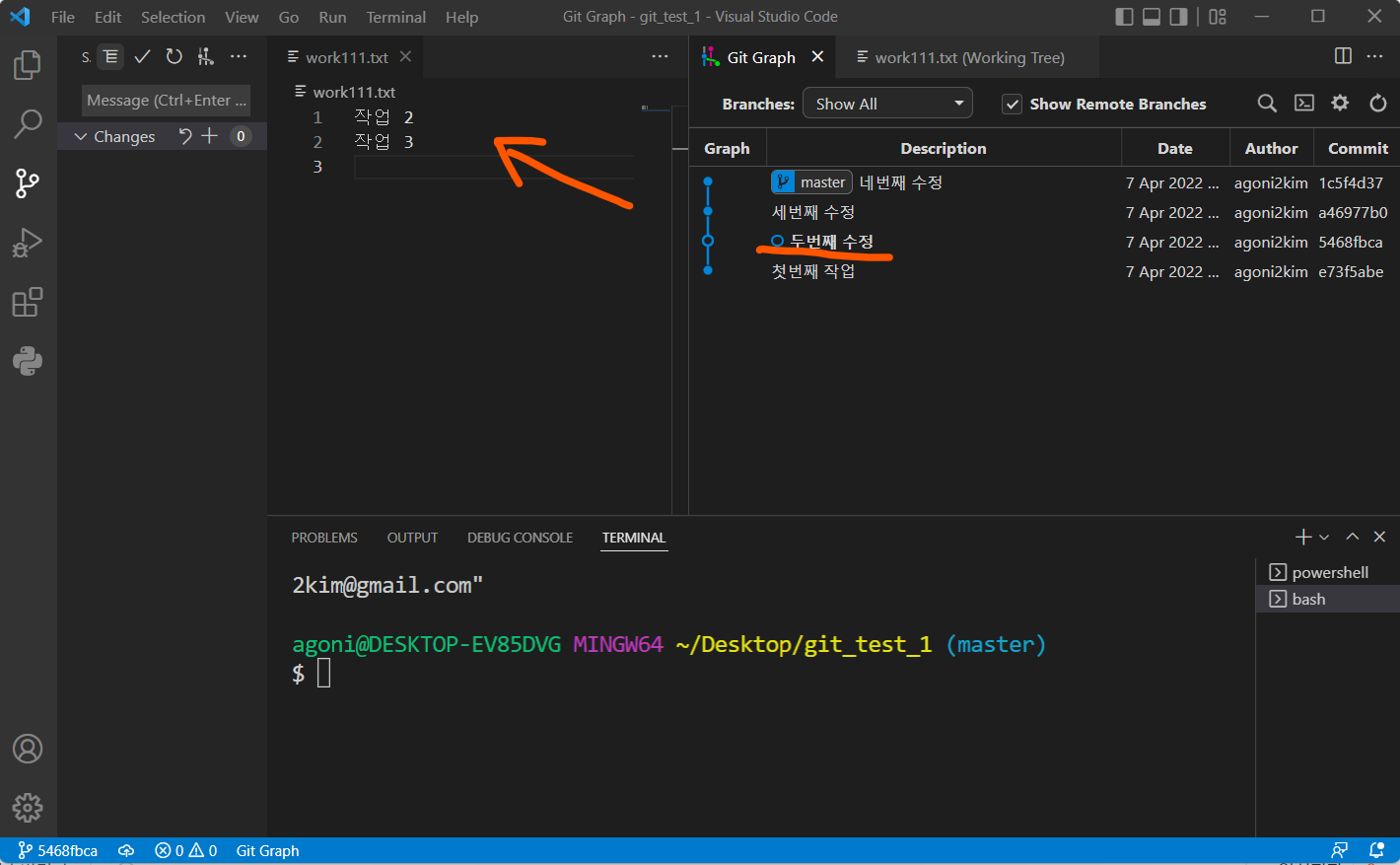Close the Git Graph tab

pos(817,56)
